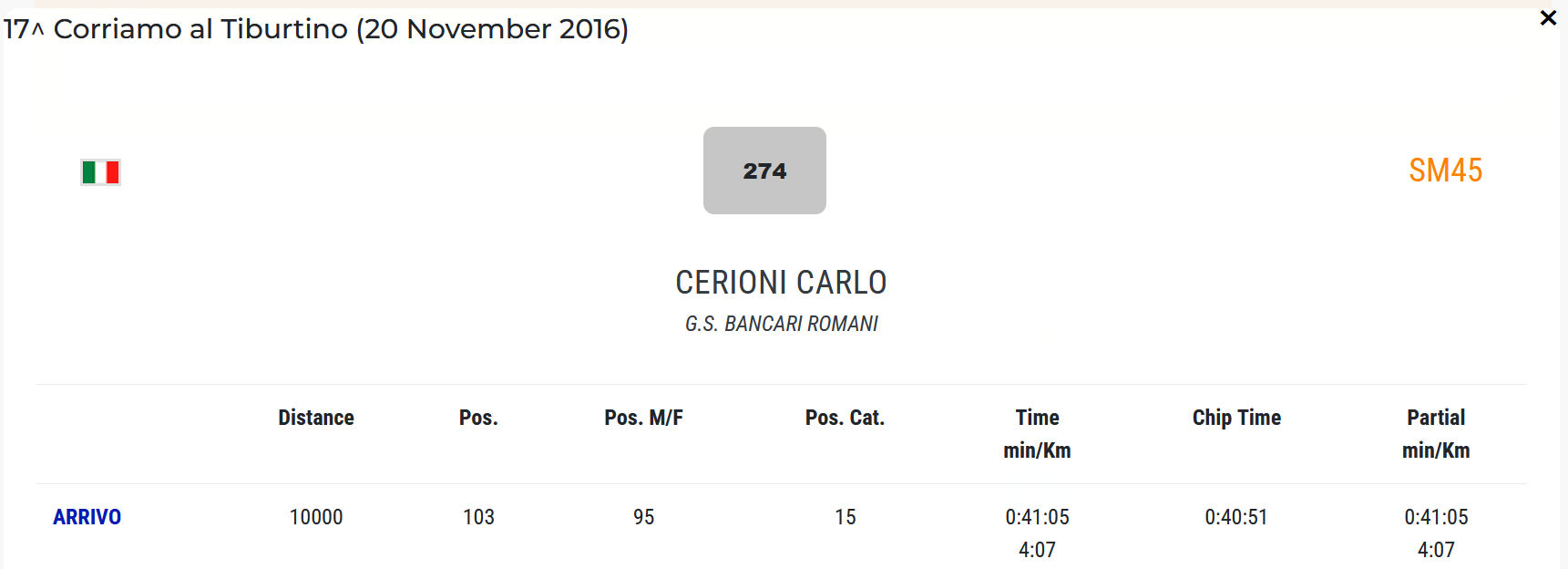
Task: Close the race result popup
Action: [x=1547, y=18]
